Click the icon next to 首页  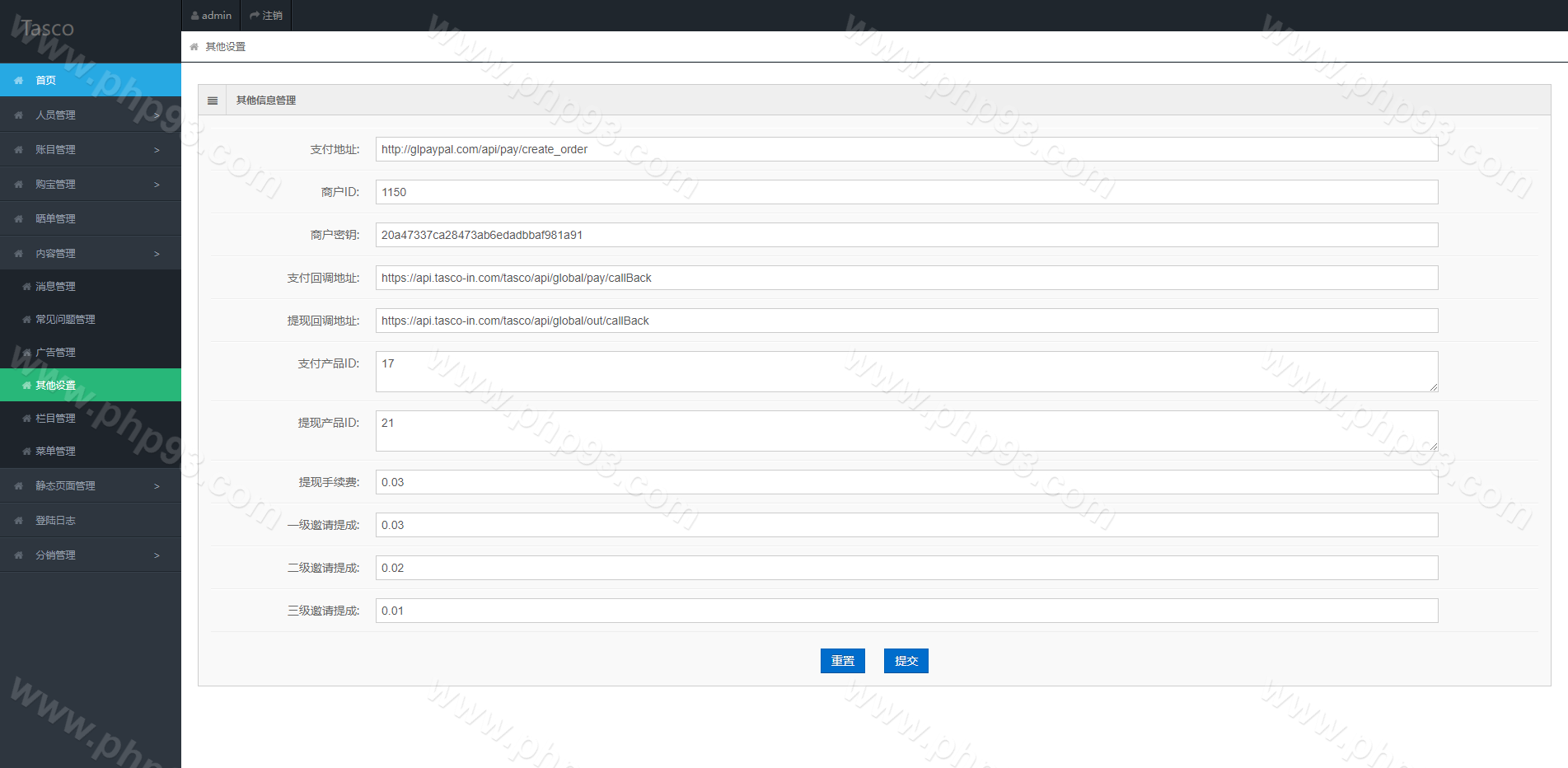coord(18,81)
